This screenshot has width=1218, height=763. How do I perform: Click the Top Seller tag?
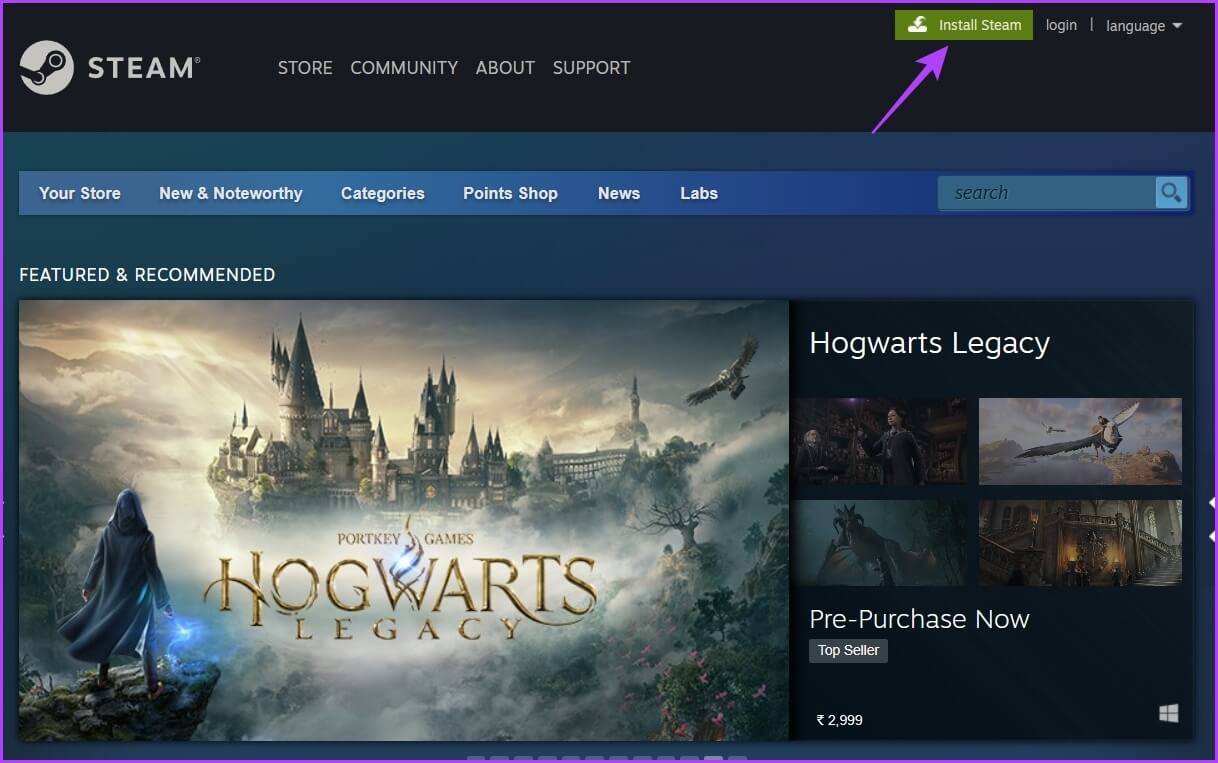pos(848,650)
